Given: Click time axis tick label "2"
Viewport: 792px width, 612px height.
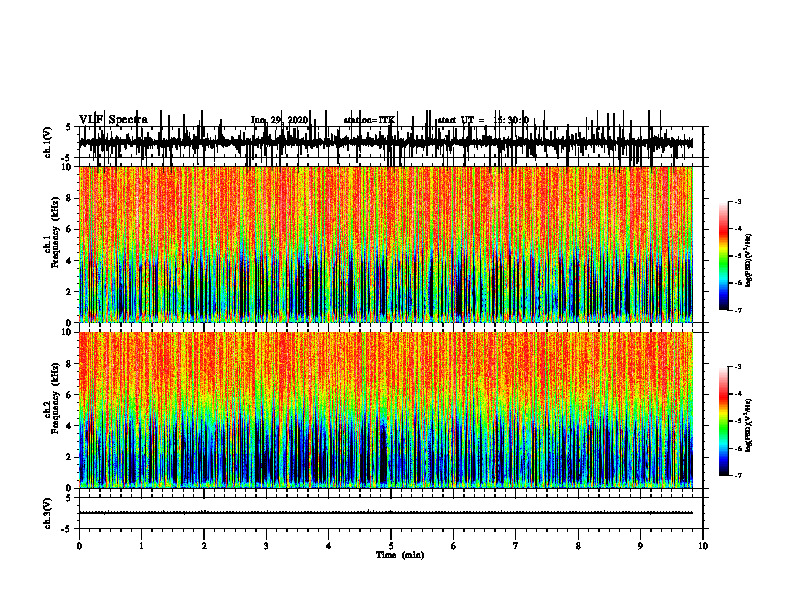Looking at the screenshot, I should tap(204, 546).
